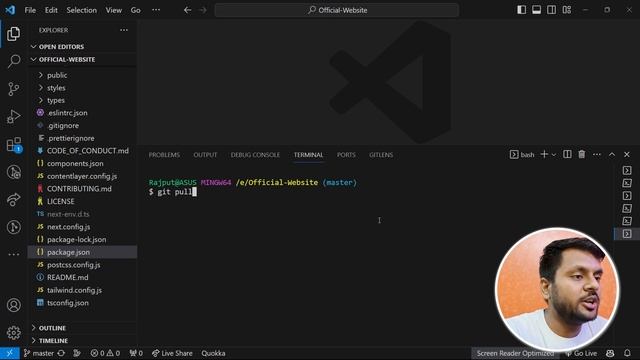
Task: Open the Extensions view with update badge
Action: (x=14, y=144)
